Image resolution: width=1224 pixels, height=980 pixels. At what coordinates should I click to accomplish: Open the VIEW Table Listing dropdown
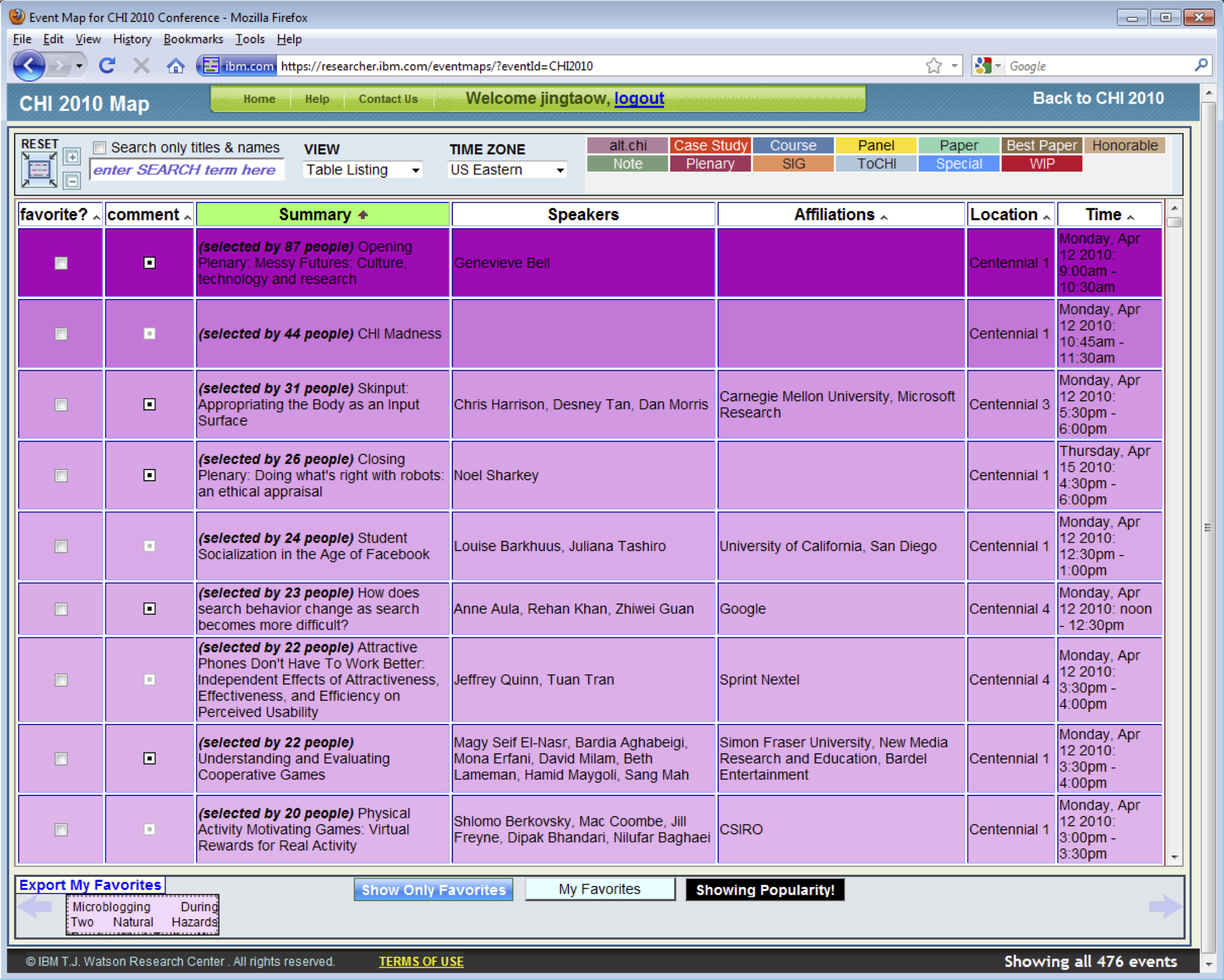click(363, 170)
